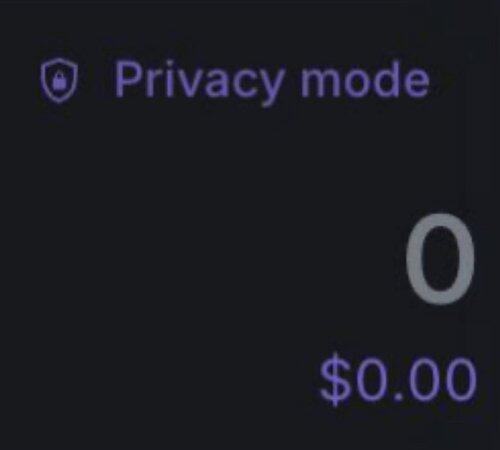500x450 pixels.
Task: Select the $0.00 fiat value
Action: (398, 381)
